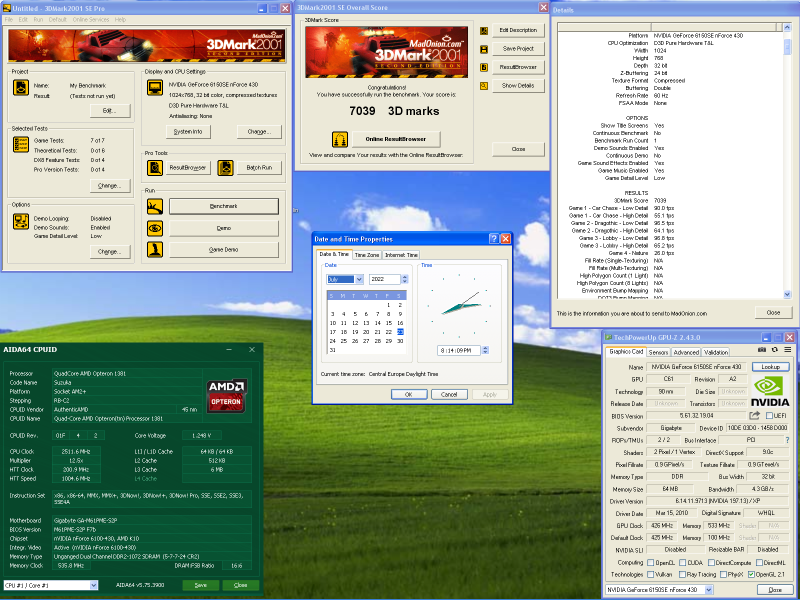Click the Benchmark run icon
Image resolution: width=800 pixels, height=600 pixels.
coord(155,206)
